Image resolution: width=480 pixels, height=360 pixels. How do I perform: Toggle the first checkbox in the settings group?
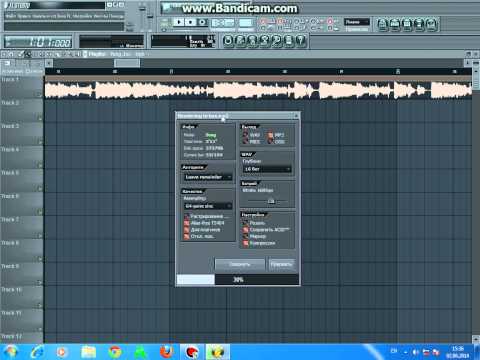[x=246, y=223]
